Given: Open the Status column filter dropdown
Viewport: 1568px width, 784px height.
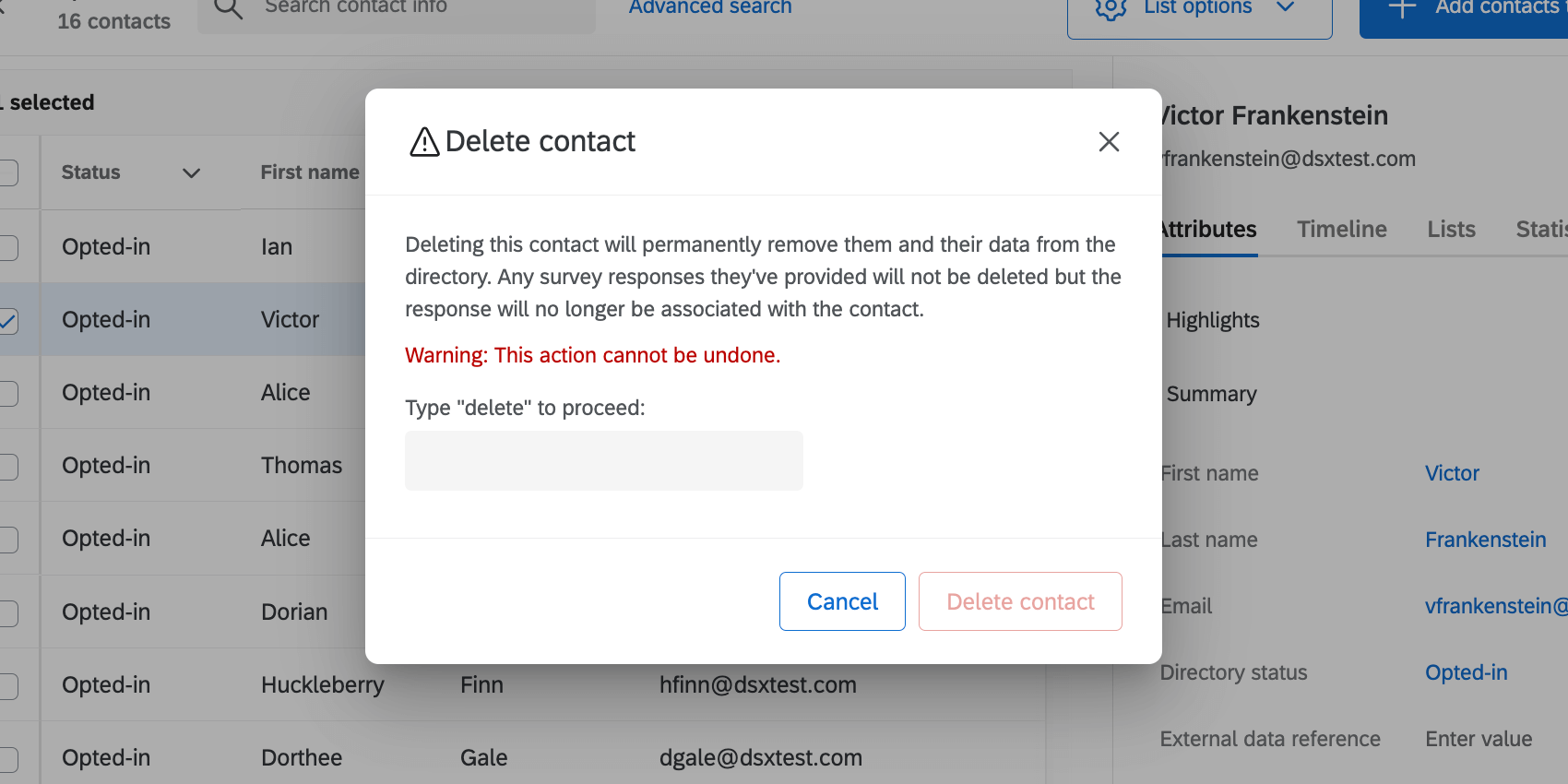Looking at the screenshot, I should [191, 172].
